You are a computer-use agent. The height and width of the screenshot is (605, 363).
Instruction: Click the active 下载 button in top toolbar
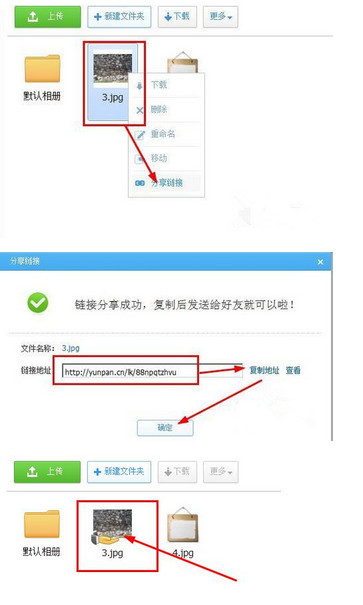177,17
